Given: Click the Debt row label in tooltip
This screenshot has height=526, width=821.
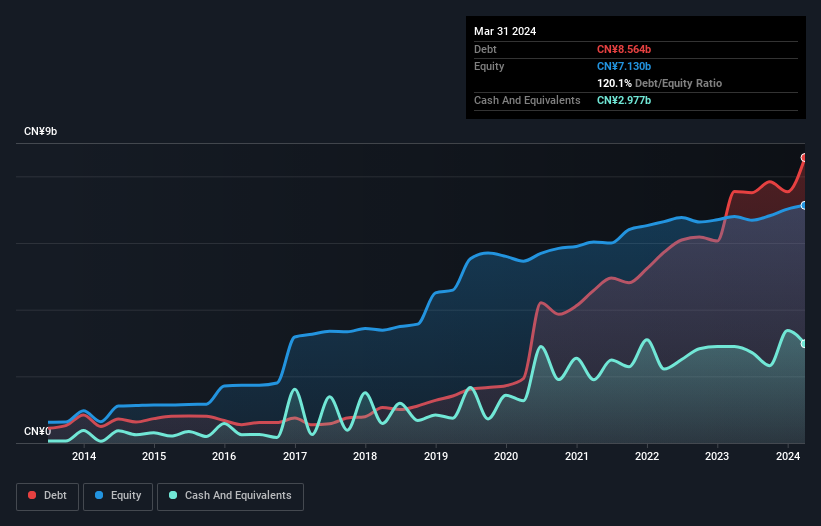Looking at the screenshot, I should click(485, 49).
